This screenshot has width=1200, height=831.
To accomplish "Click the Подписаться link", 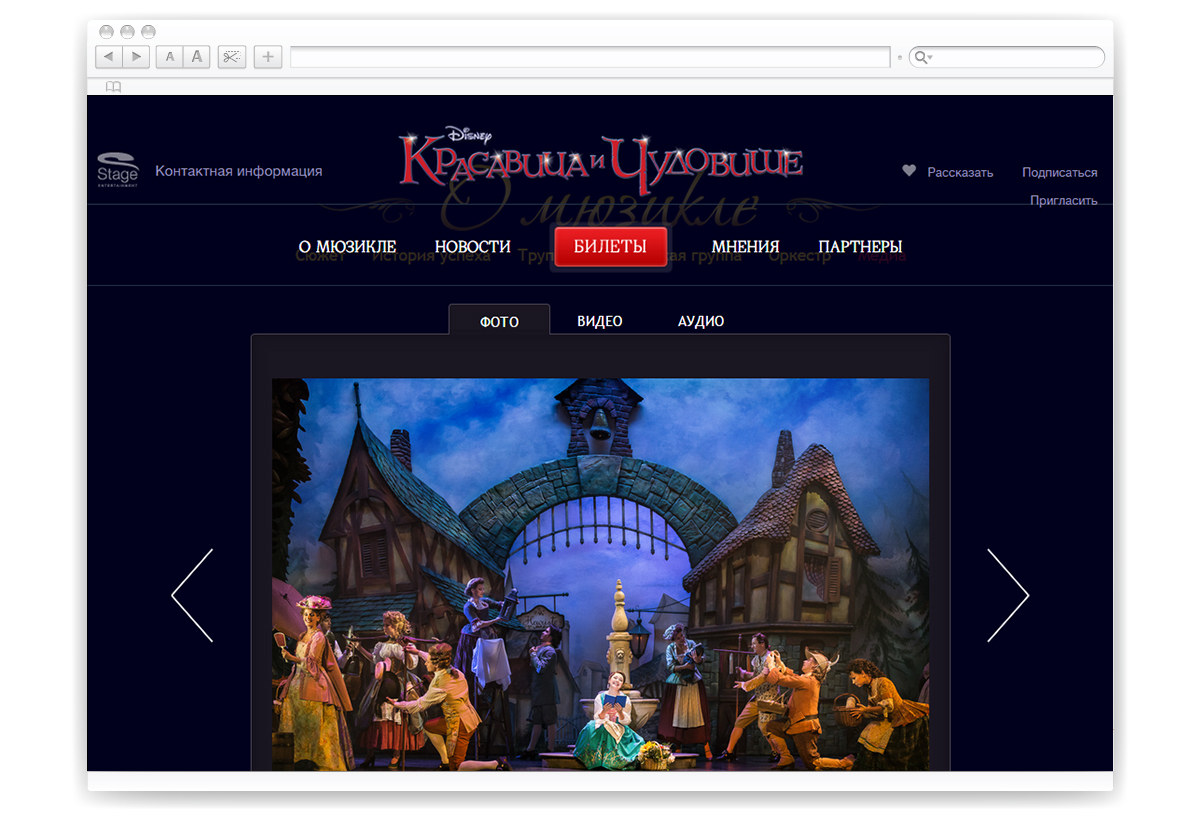I will [x=1060, y=172].
